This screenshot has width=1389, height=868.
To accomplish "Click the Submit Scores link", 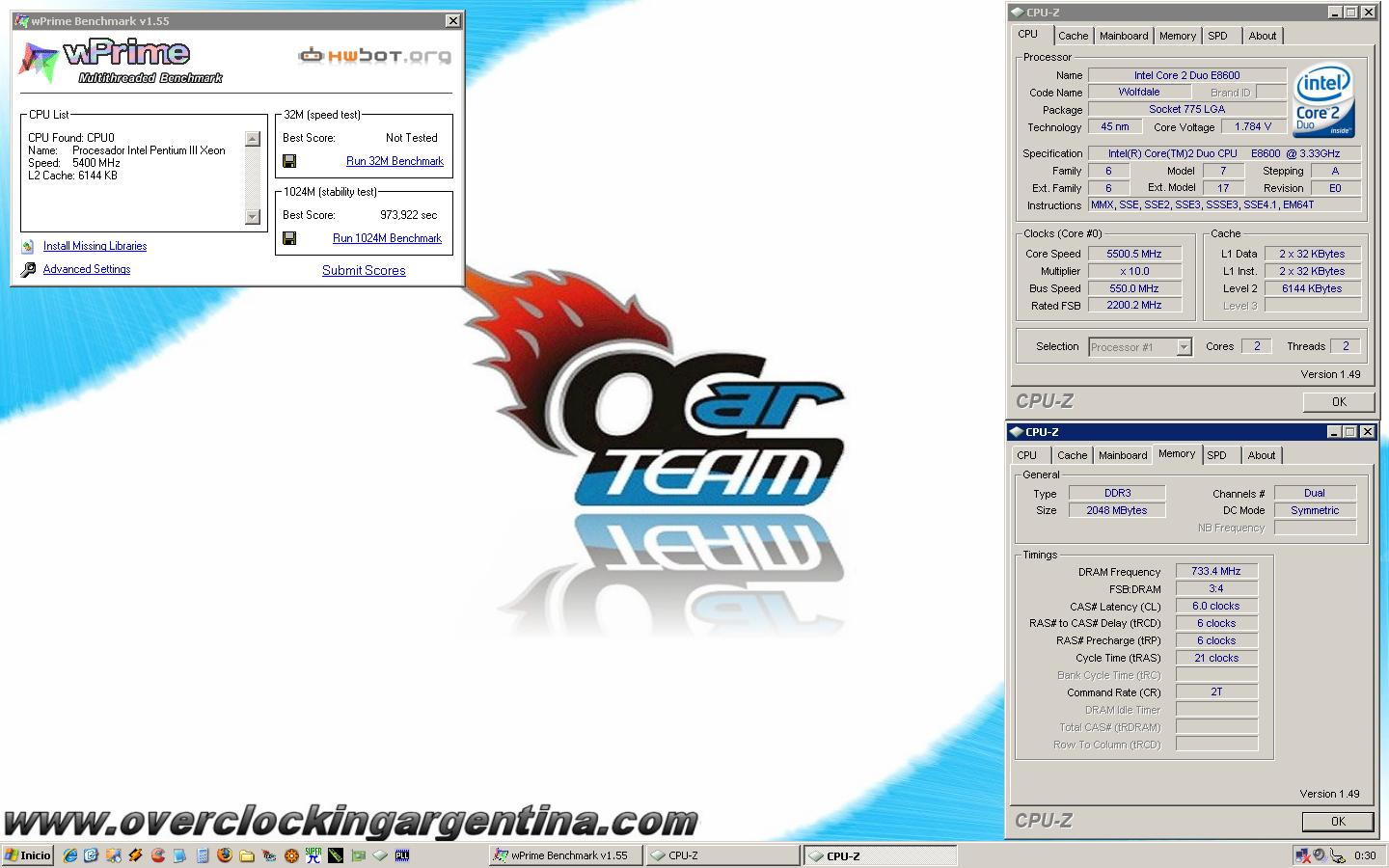I will click(x=364, y=270).
